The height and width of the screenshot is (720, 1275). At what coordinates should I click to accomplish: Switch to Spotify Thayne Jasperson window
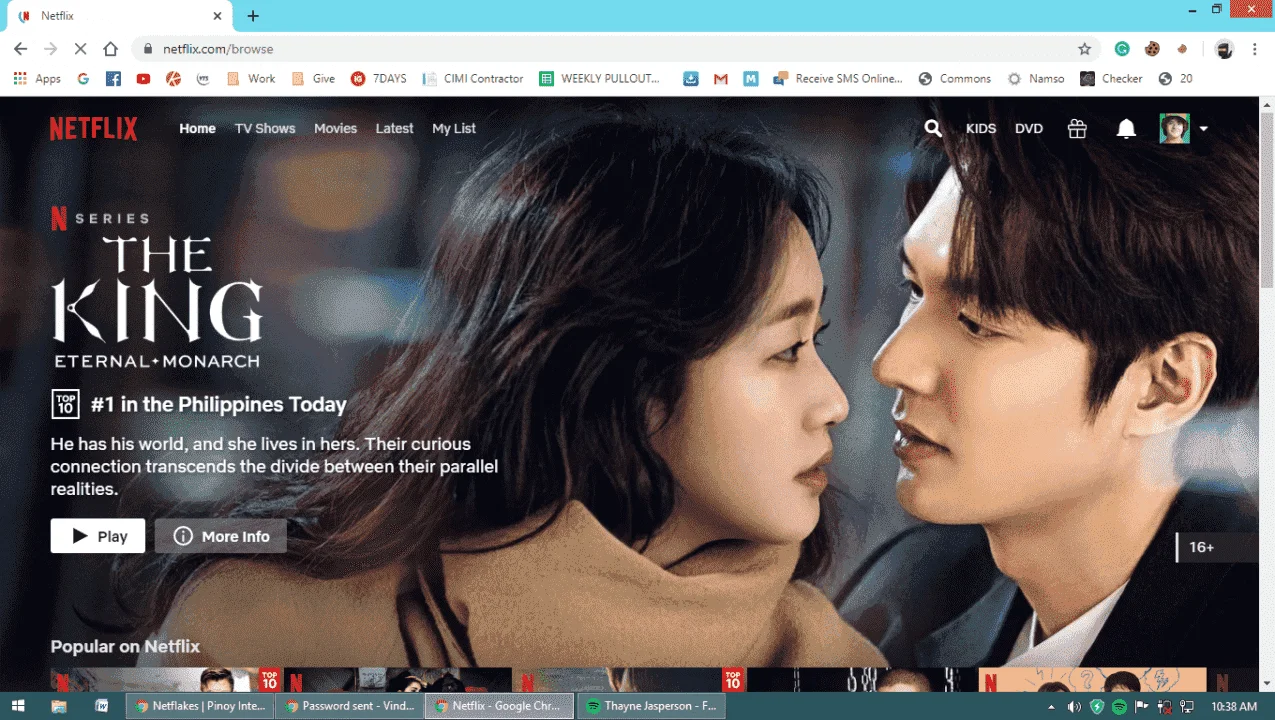click(x=651, y=706)
